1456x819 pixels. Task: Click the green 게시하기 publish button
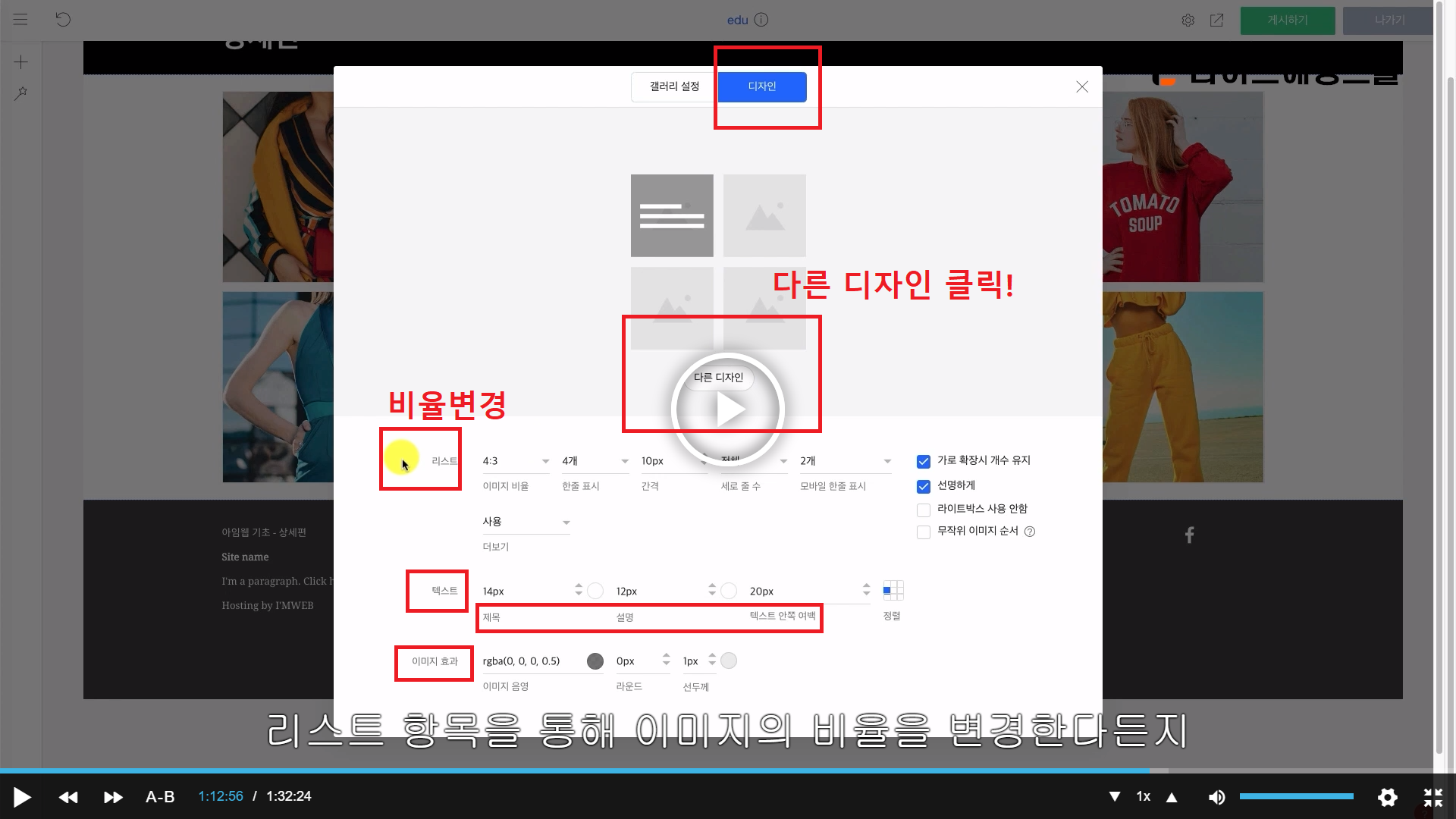tap(1287, 20)
